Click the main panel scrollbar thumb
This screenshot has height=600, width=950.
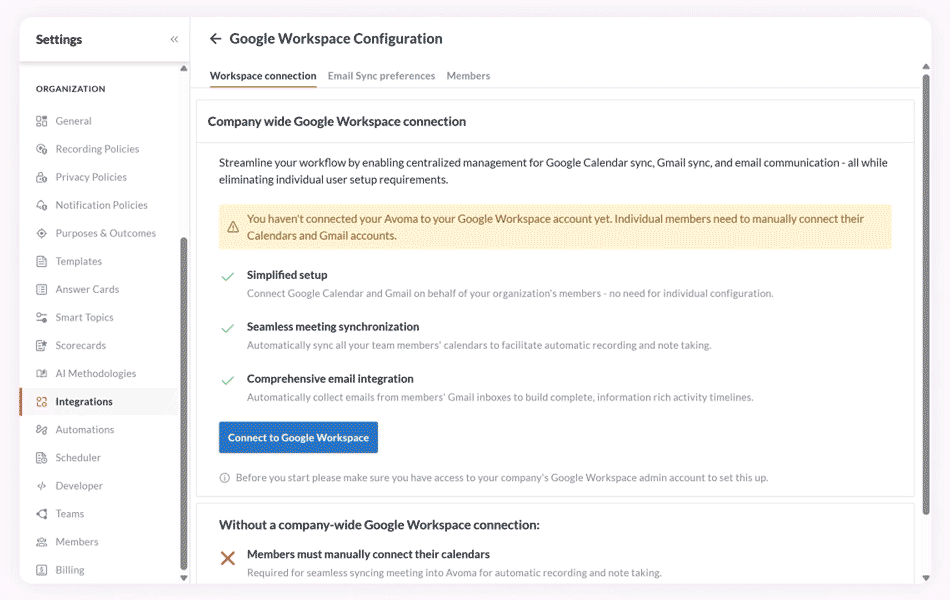pyautogui.click(x=926, y=295)
